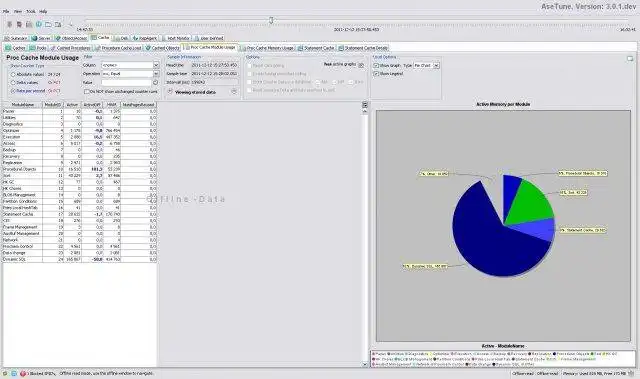Viewport: 640px width, 379px height.
Task: Click the last folder icon in toolbar
Action: pos(58,24)
